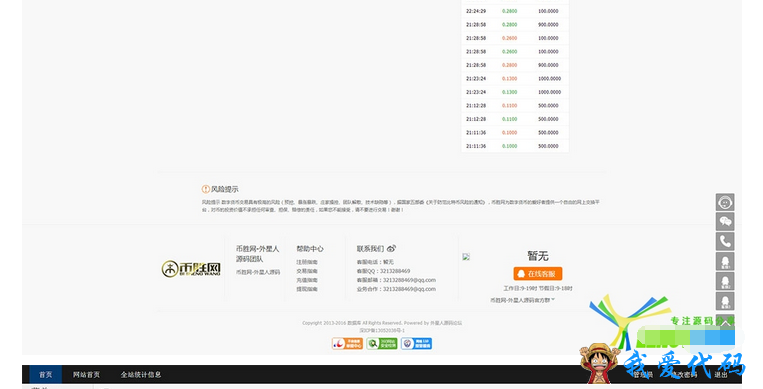This screenshot has width=763, height=389.
Task: Click the red 0.1300 price cell
Action: 509,78
